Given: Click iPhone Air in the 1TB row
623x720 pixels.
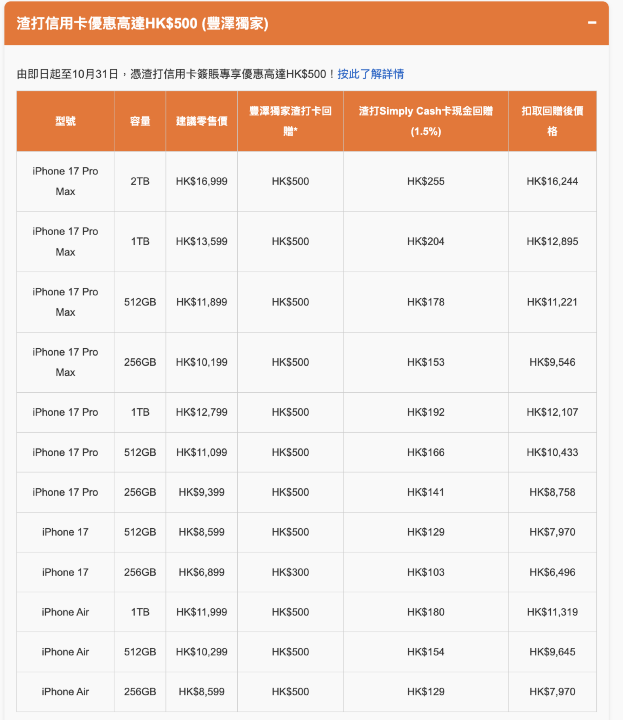Looking at the screenshot, I should [65, 612].
